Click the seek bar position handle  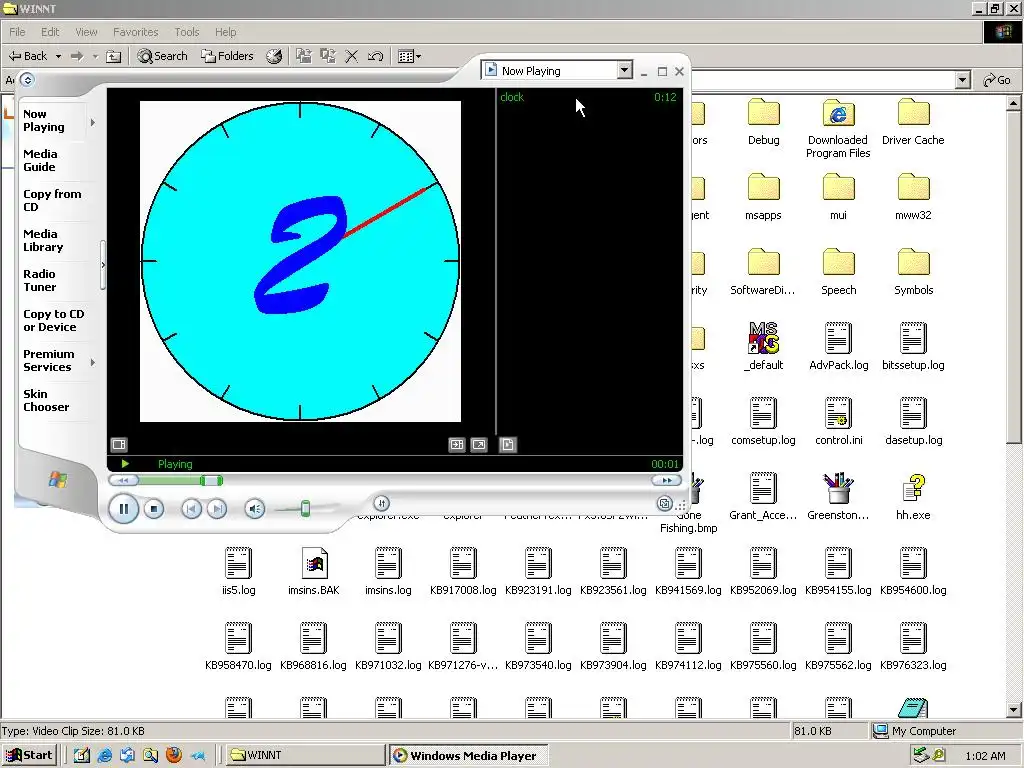pyautogui.click(x=211, y=481)
